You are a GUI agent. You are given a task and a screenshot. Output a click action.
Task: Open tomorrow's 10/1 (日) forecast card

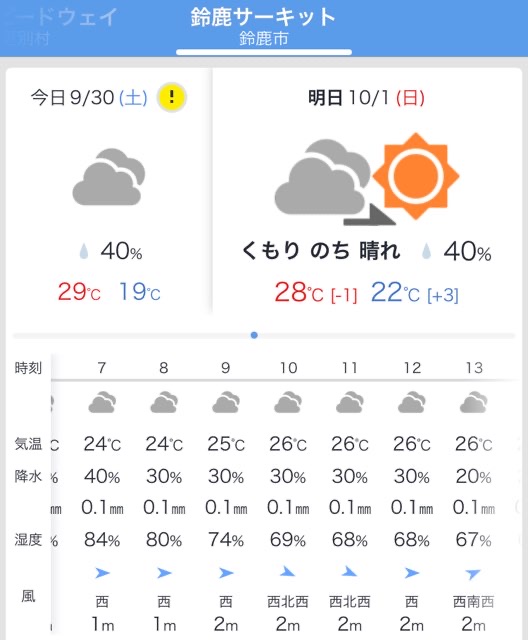tap(367, 191)
